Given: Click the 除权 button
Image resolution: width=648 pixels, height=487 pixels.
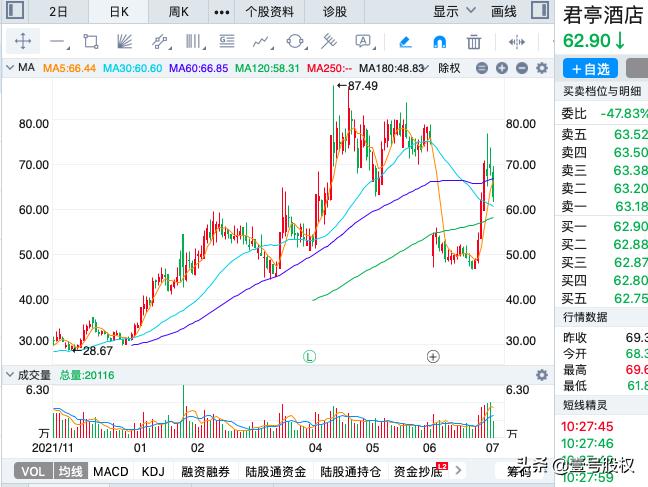Looking at the screenshot, I should (449, 68).
